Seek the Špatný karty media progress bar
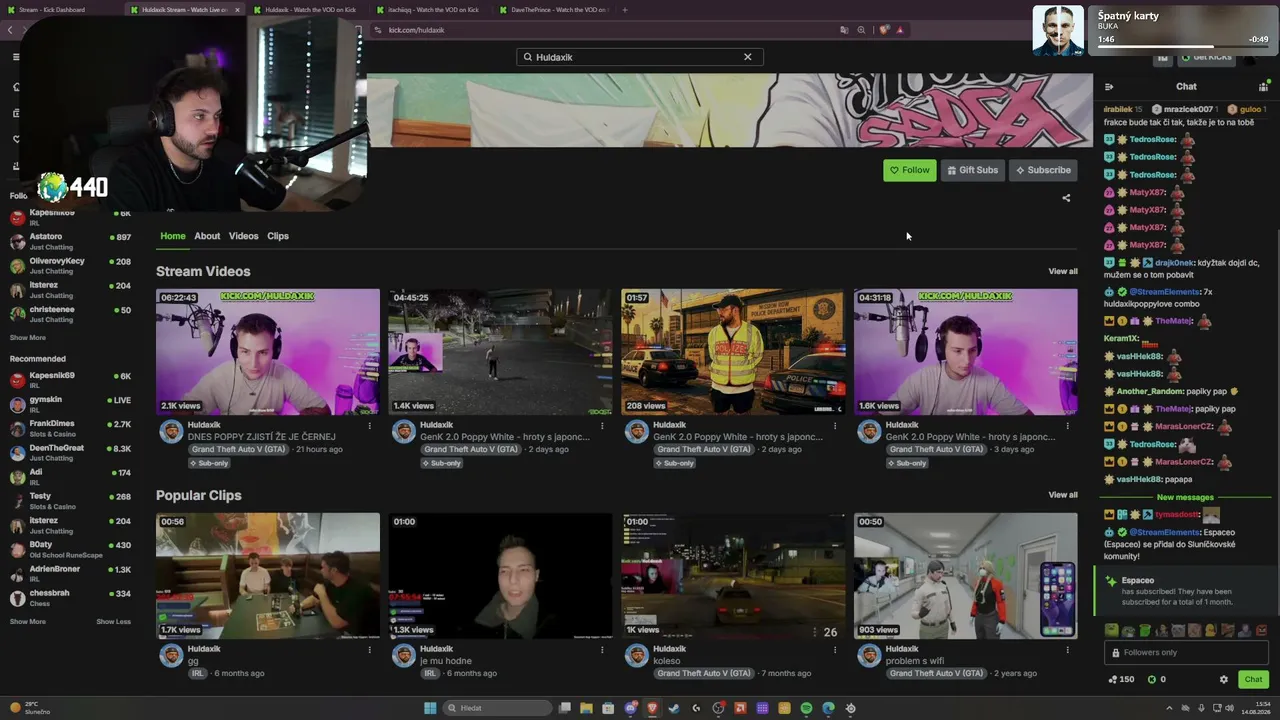This screenshot has width=1280, height=720. (1182, 46)
